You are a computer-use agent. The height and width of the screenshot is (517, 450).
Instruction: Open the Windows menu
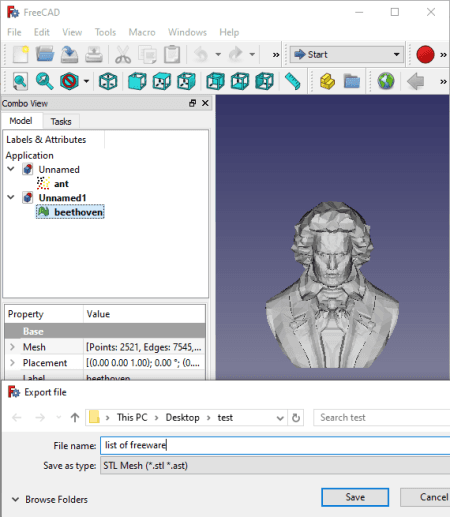187,32
